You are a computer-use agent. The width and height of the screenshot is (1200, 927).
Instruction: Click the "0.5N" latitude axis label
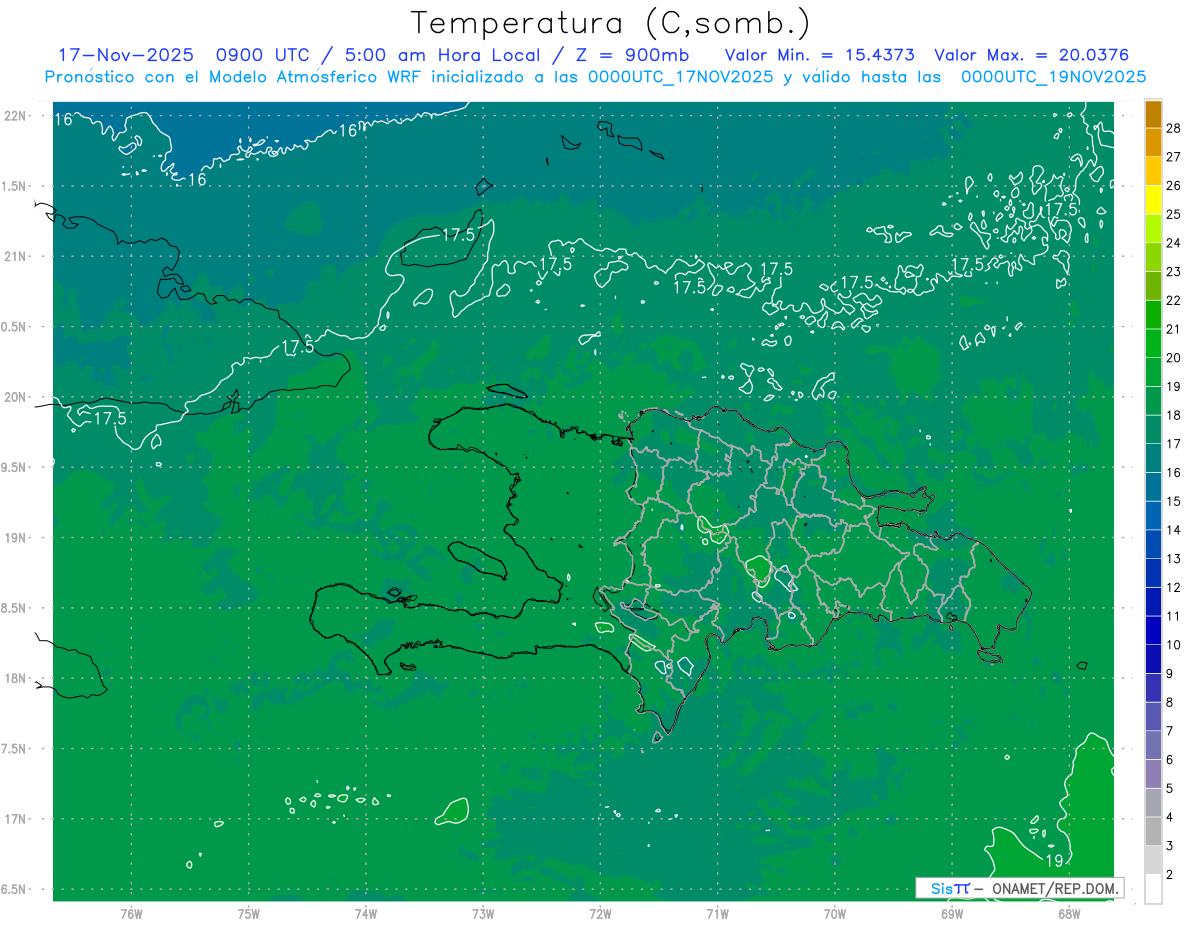[x=14, y=327]
